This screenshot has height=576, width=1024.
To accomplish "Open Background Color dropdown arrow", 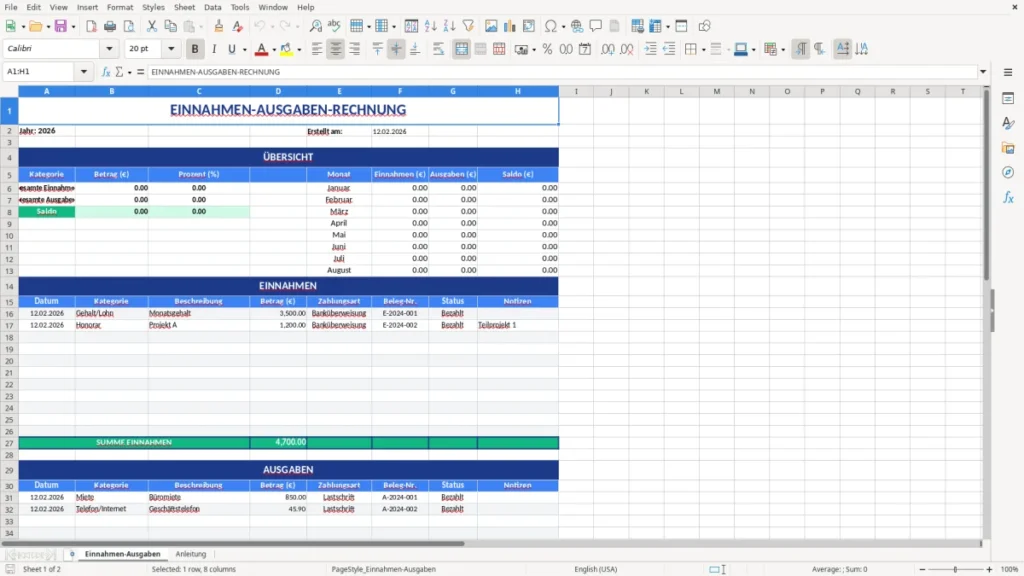I will [299, 50].
